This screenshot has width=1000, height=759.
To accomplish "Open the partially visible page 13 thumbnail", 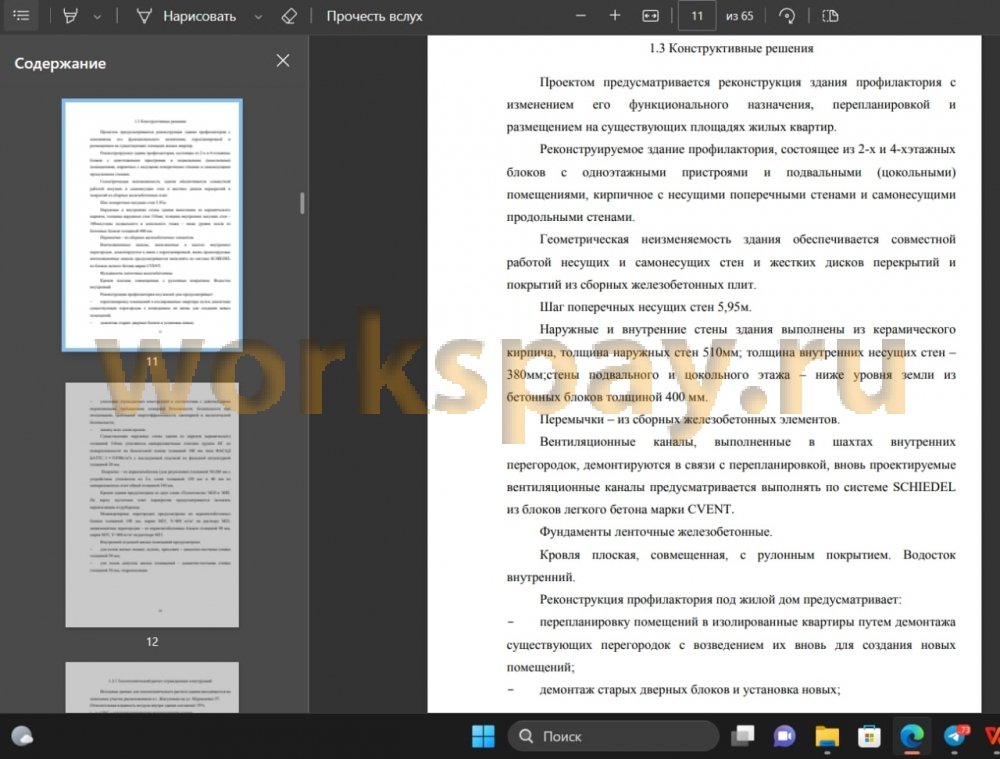I will coord(152,687).
